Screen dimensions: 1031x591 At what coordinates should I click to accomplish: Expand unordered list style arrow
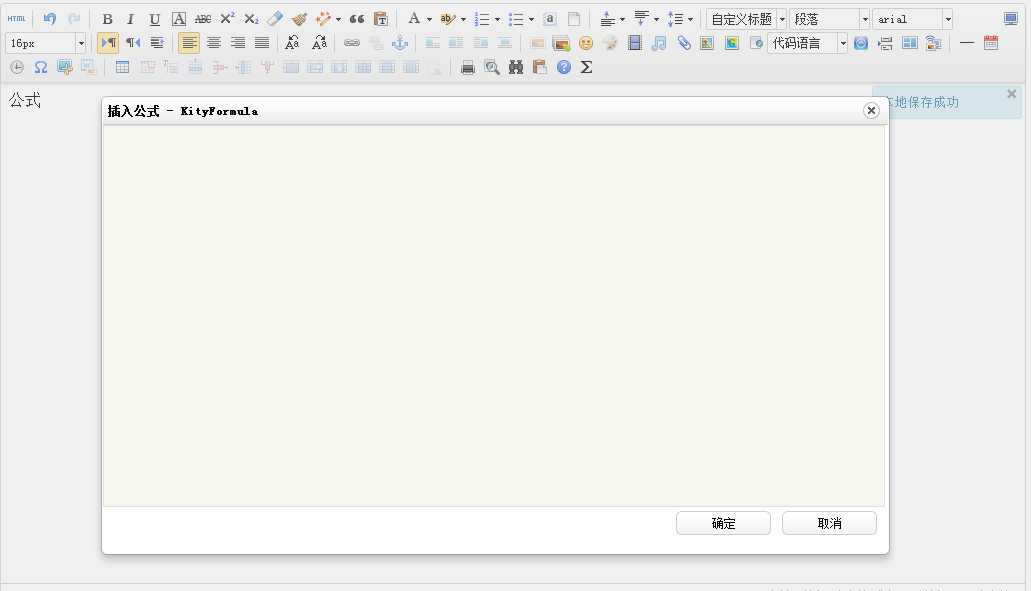coord(531,19)
